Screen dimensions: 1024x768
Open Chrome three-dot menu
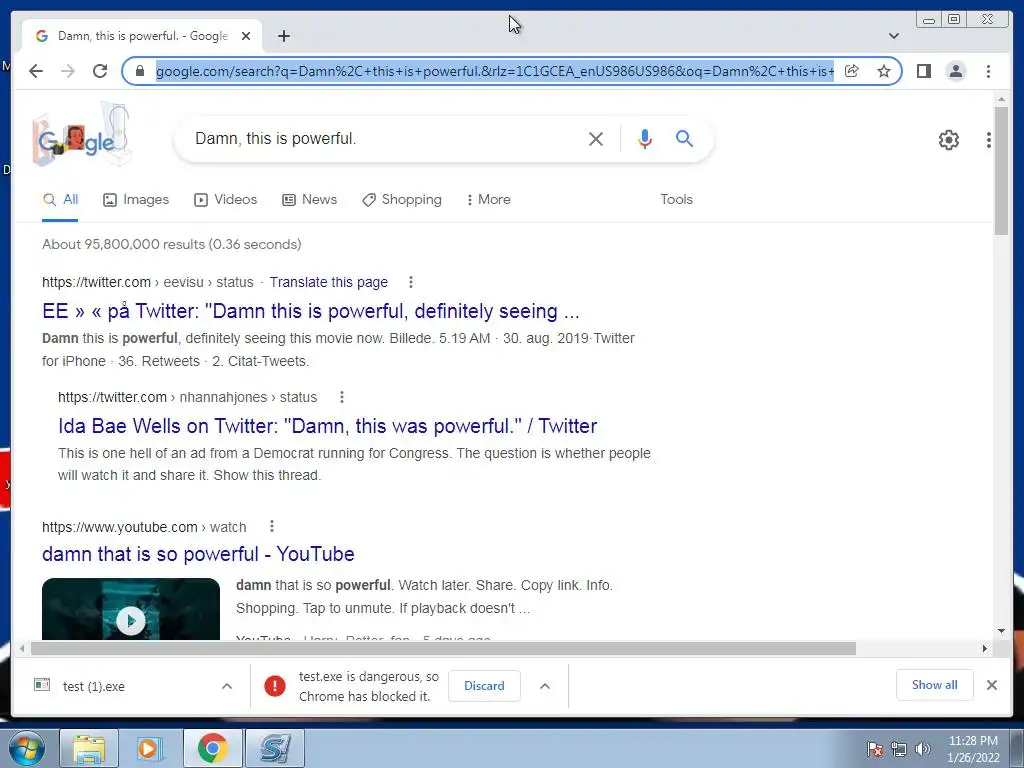tap(988, 71)
